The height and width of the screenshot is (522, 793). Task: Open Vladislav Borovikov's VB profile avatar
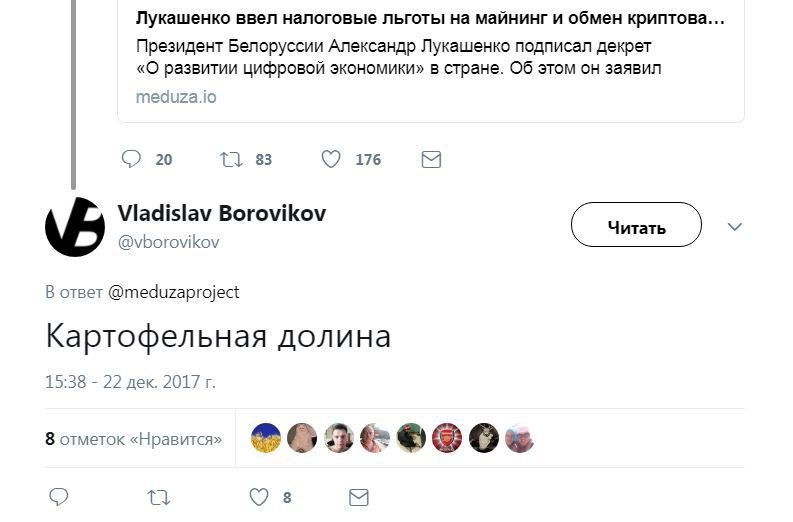(x=75, y=226)
